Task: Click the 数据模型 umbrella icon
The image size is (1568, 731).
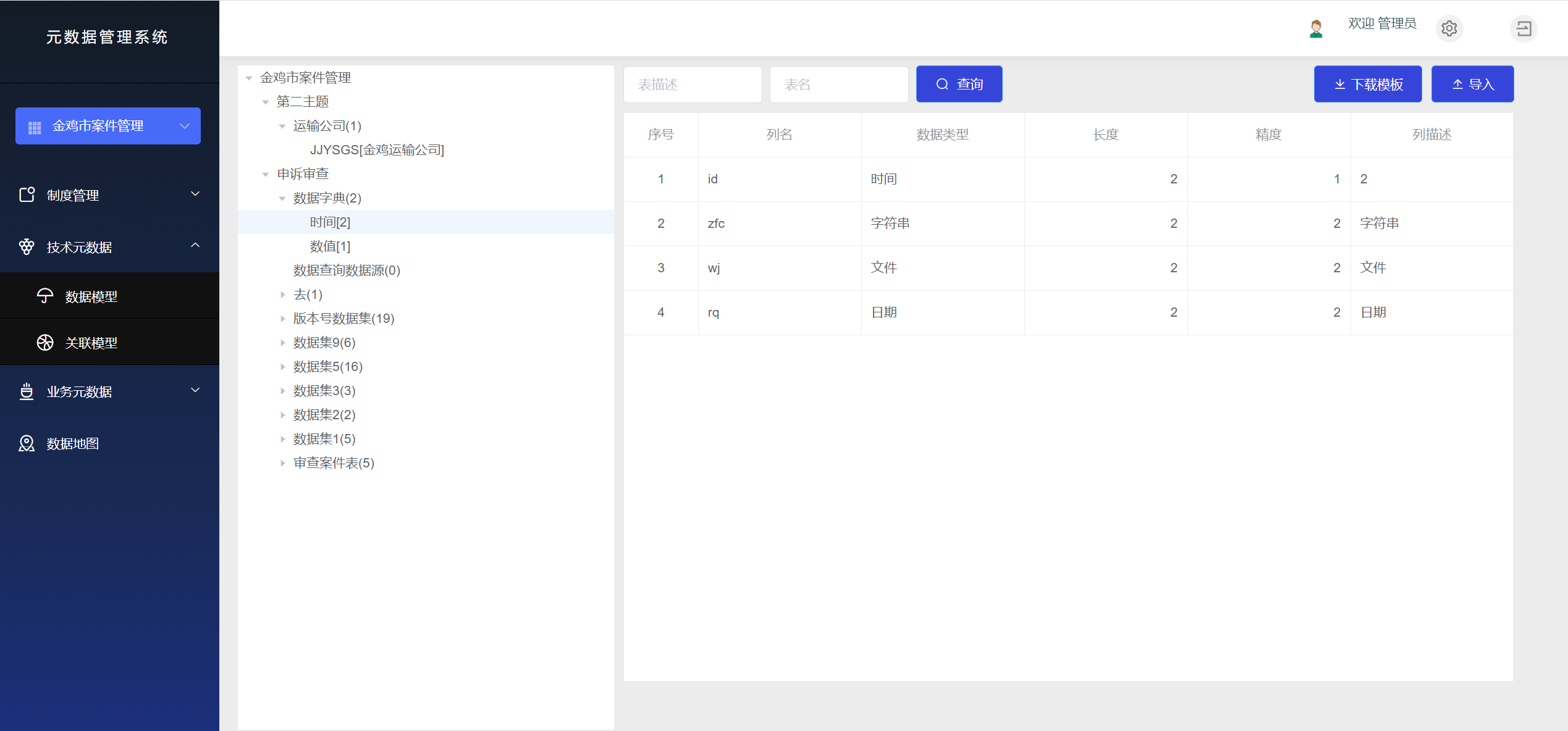Action: point(45,296)
